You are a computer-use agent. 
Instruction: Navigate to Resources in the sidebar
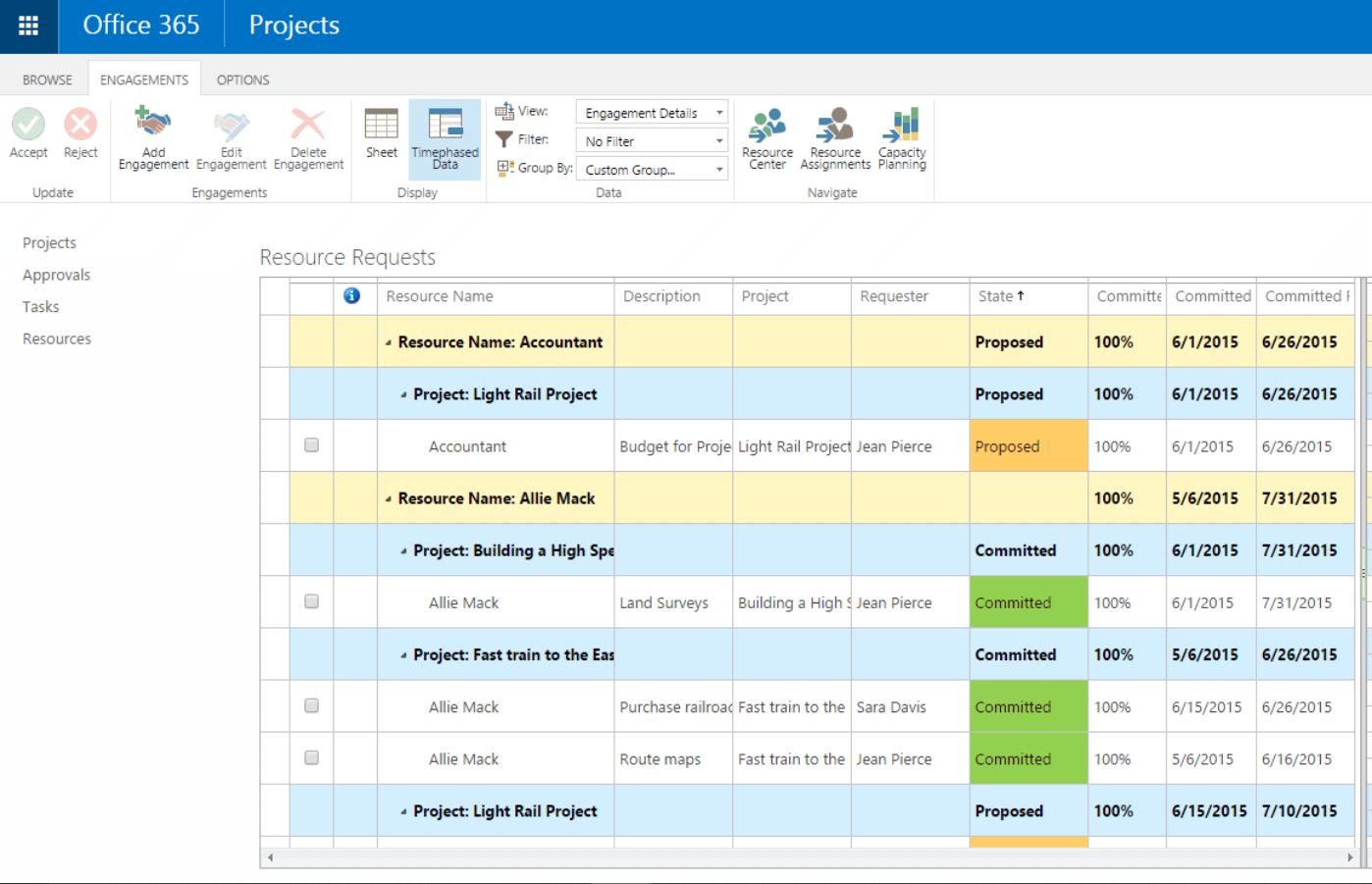coord(56,338)
